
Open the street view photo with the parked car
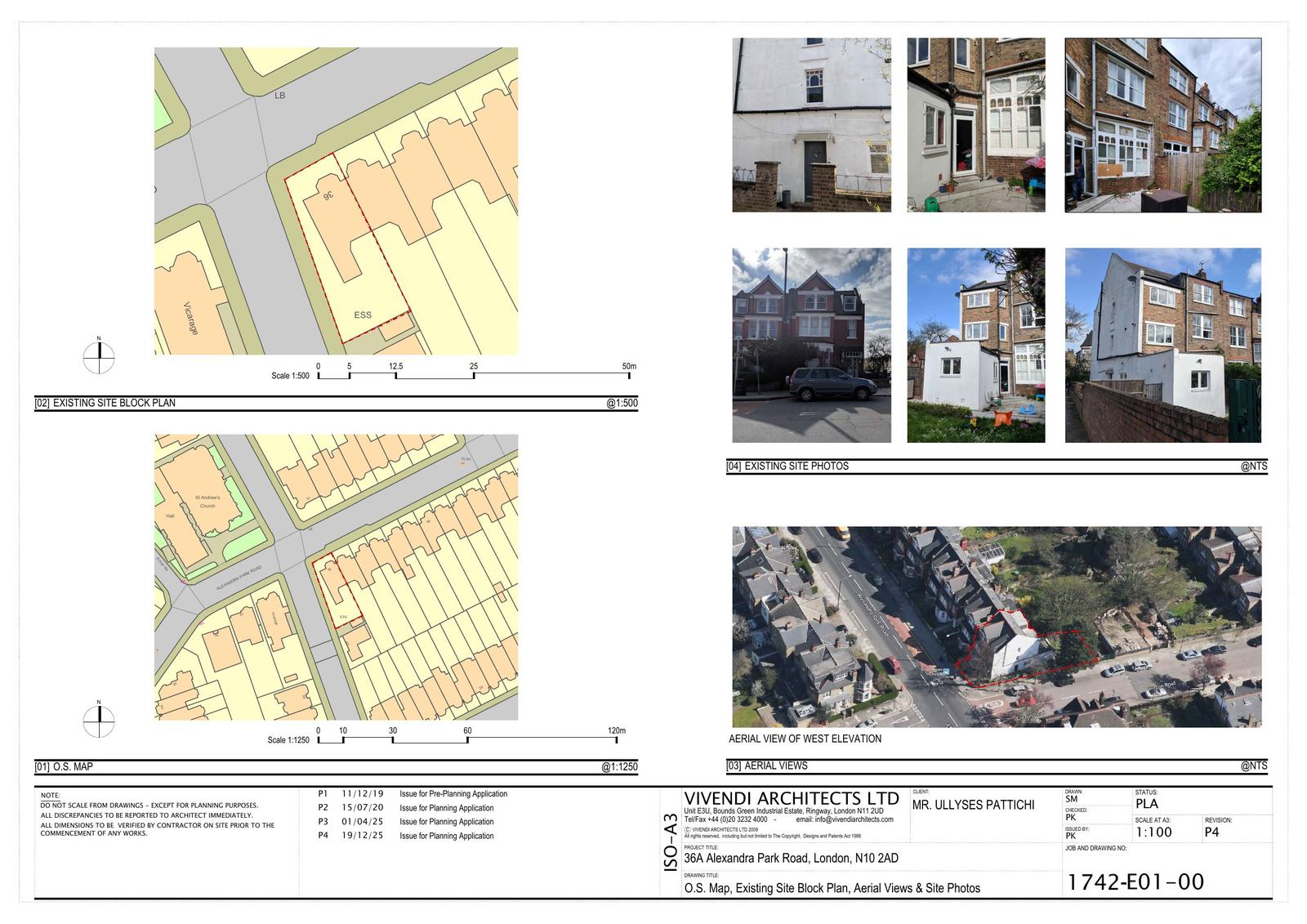(x=811, y=346)
